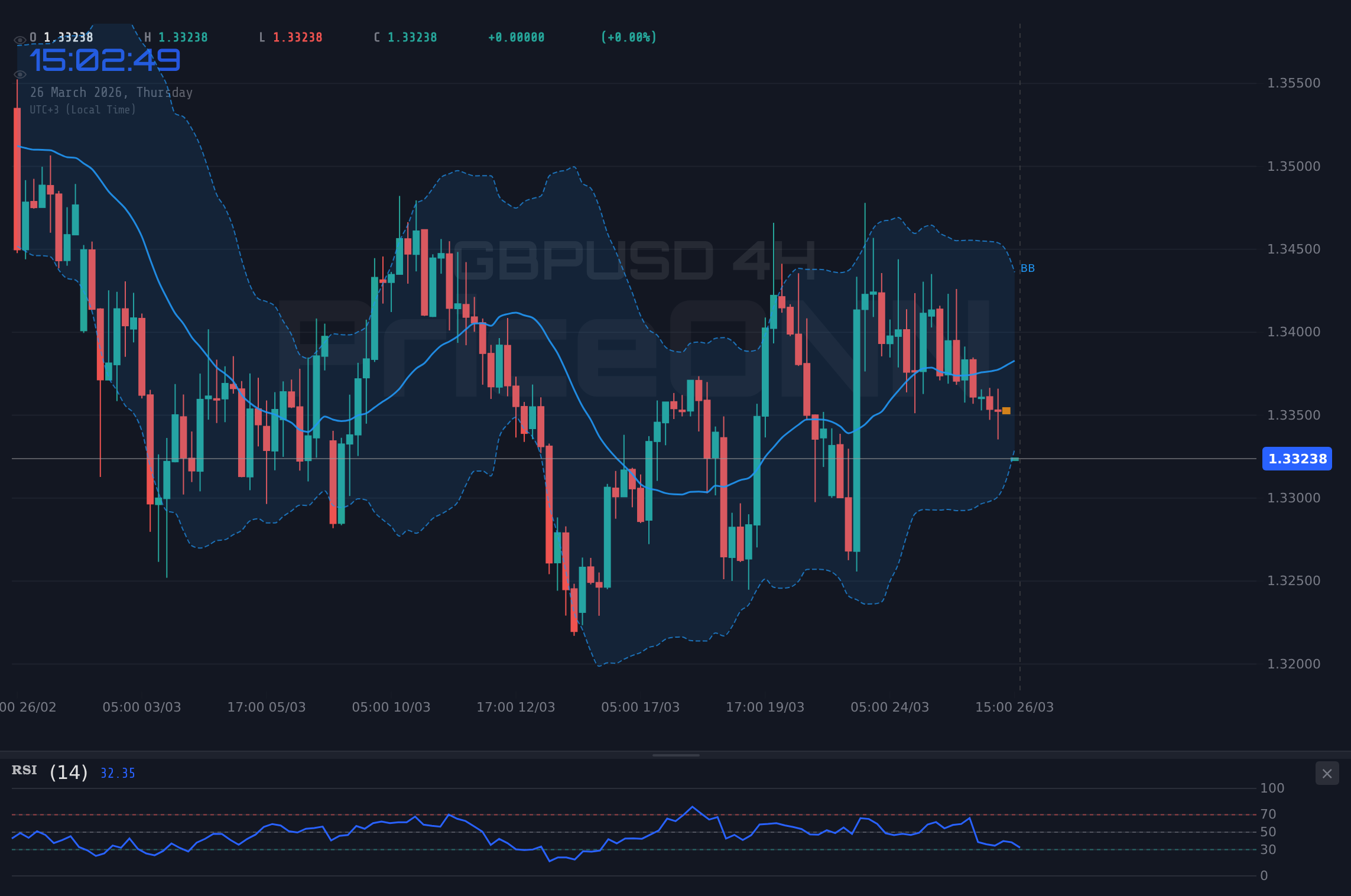Click the high value H 1.33238
The height and width of the screenshot is (896, 1351).
pyautogui.click(x=176, y=37)
